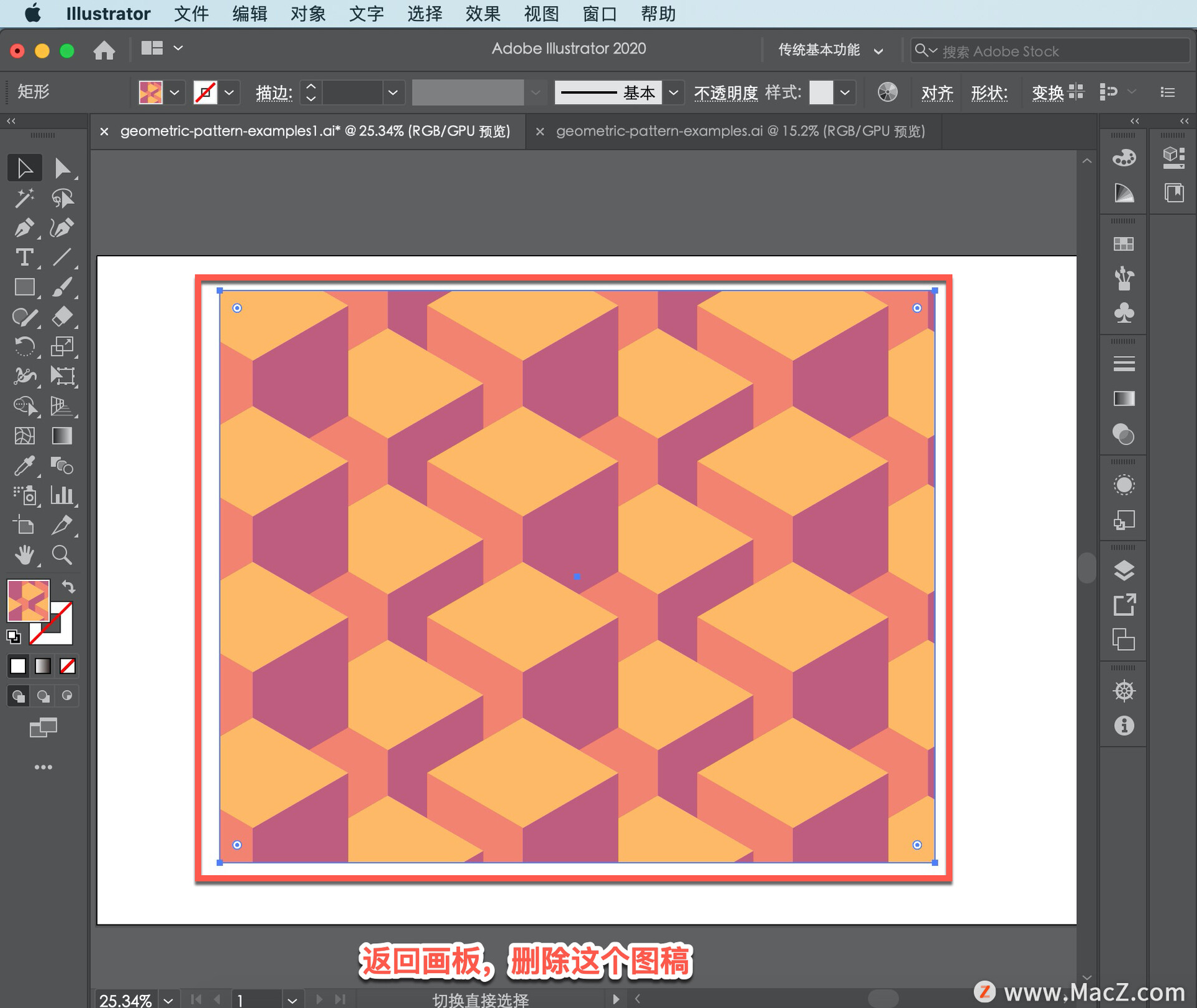Click the 形状 shape link
This screenshot has height=1008, width=1197.
coord(989,93)
